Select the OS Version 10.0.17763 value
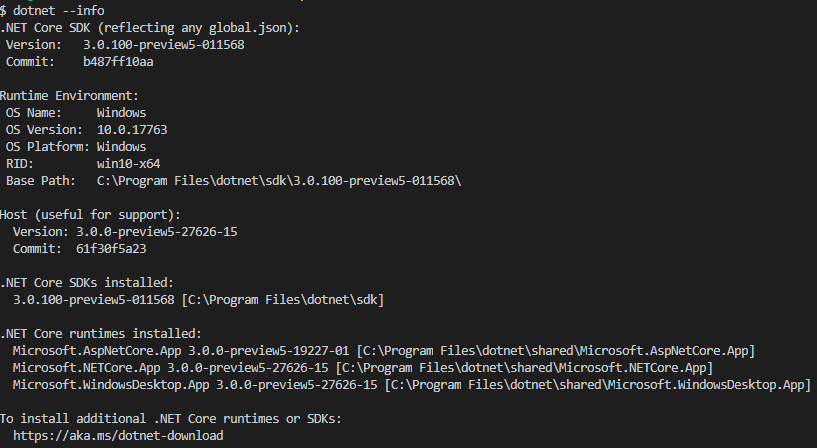 [x=132, y=130]
